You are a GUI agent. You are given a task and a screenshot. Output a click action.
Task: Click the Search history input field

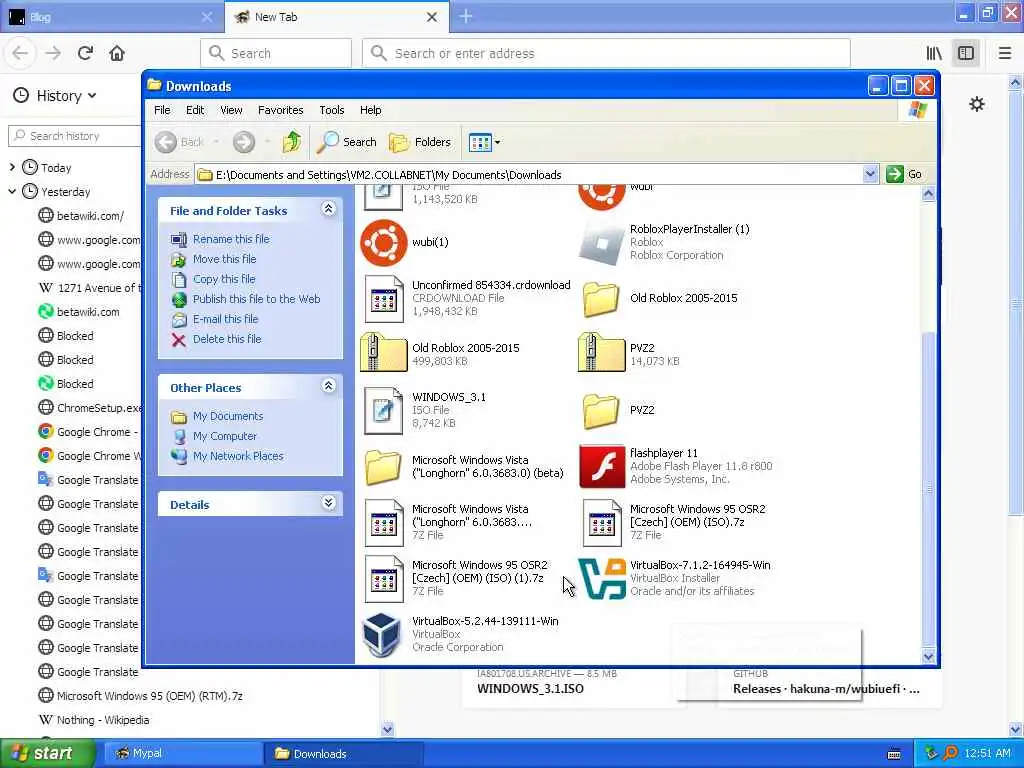[x=74, y=136]
